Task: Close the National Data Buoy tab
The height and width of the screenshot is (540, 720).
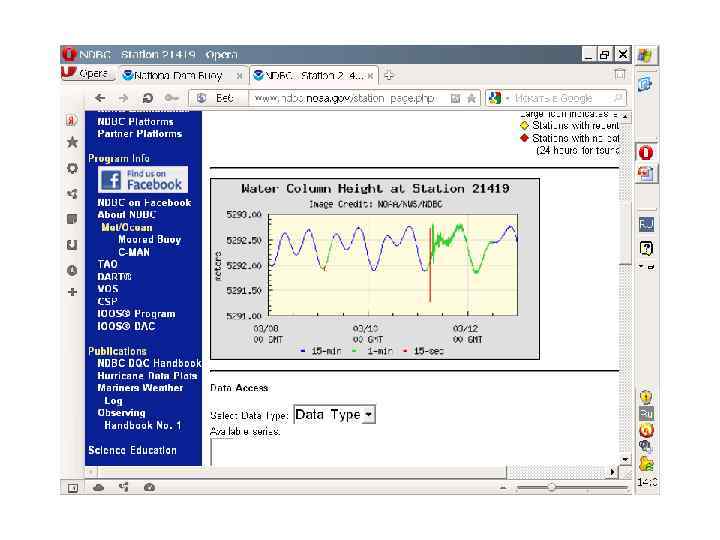Action: click(239, 76)
